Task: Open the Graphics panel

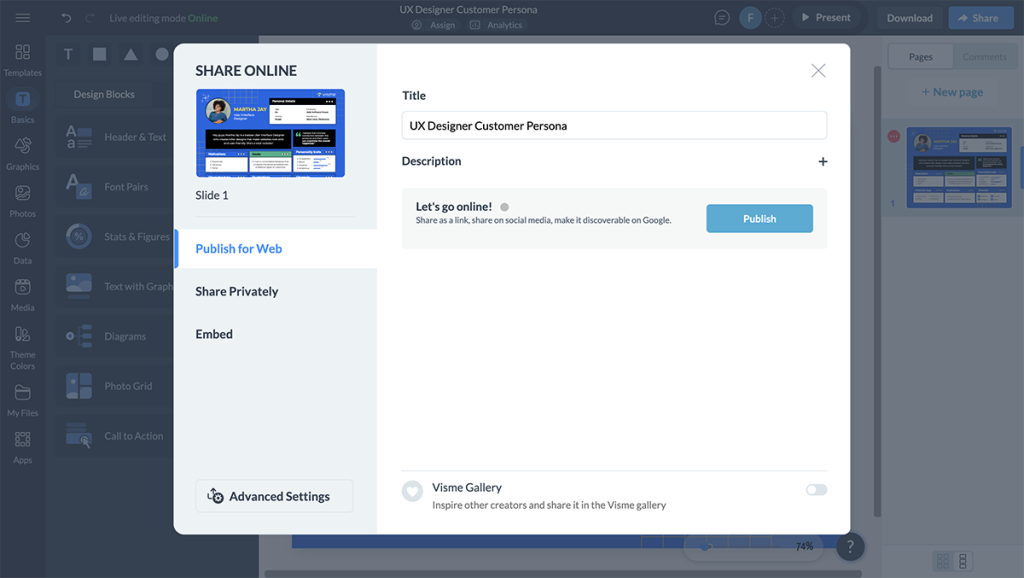Action: click(x=21, y=152)
